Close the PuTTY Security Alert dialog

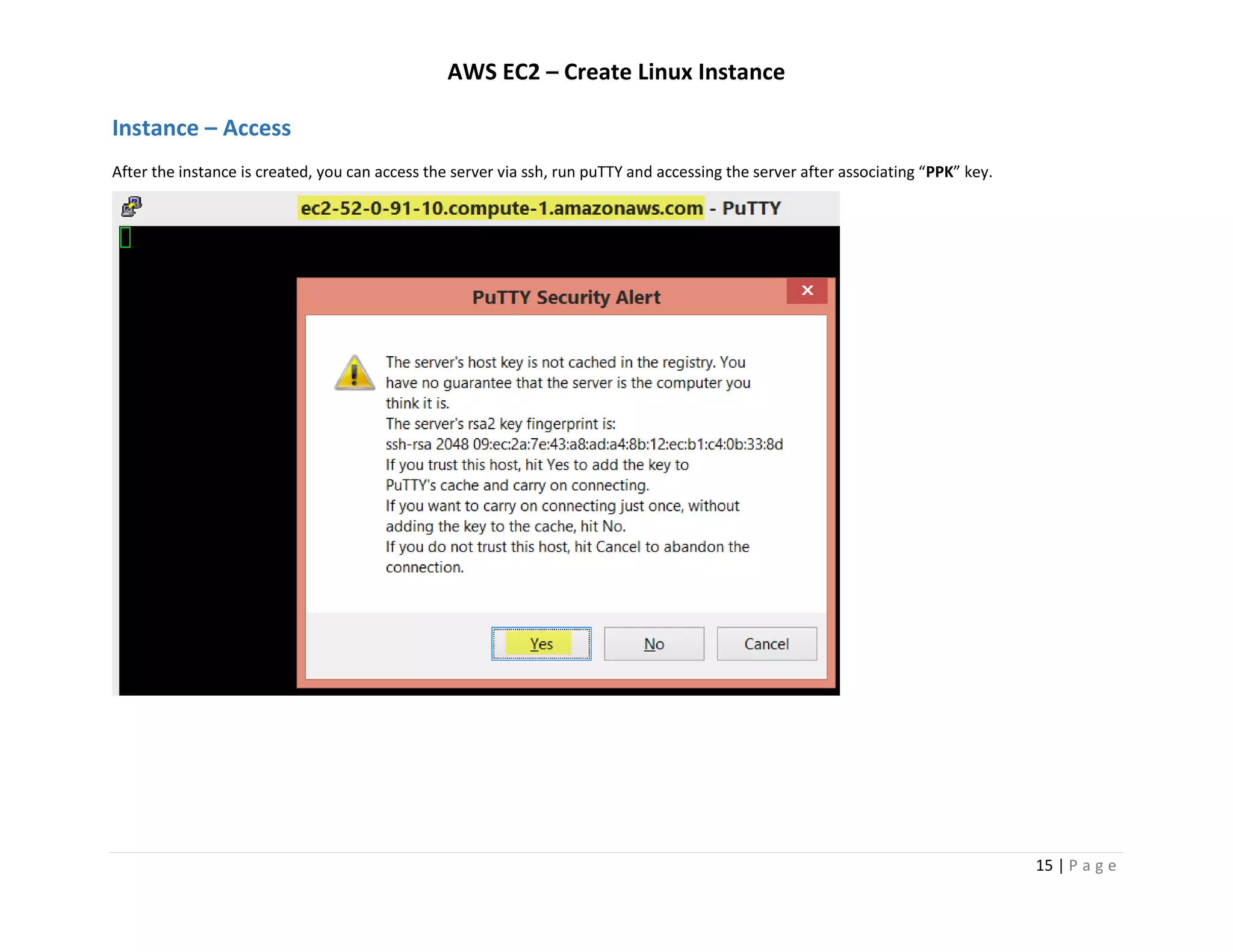click(x=807, y=291)
